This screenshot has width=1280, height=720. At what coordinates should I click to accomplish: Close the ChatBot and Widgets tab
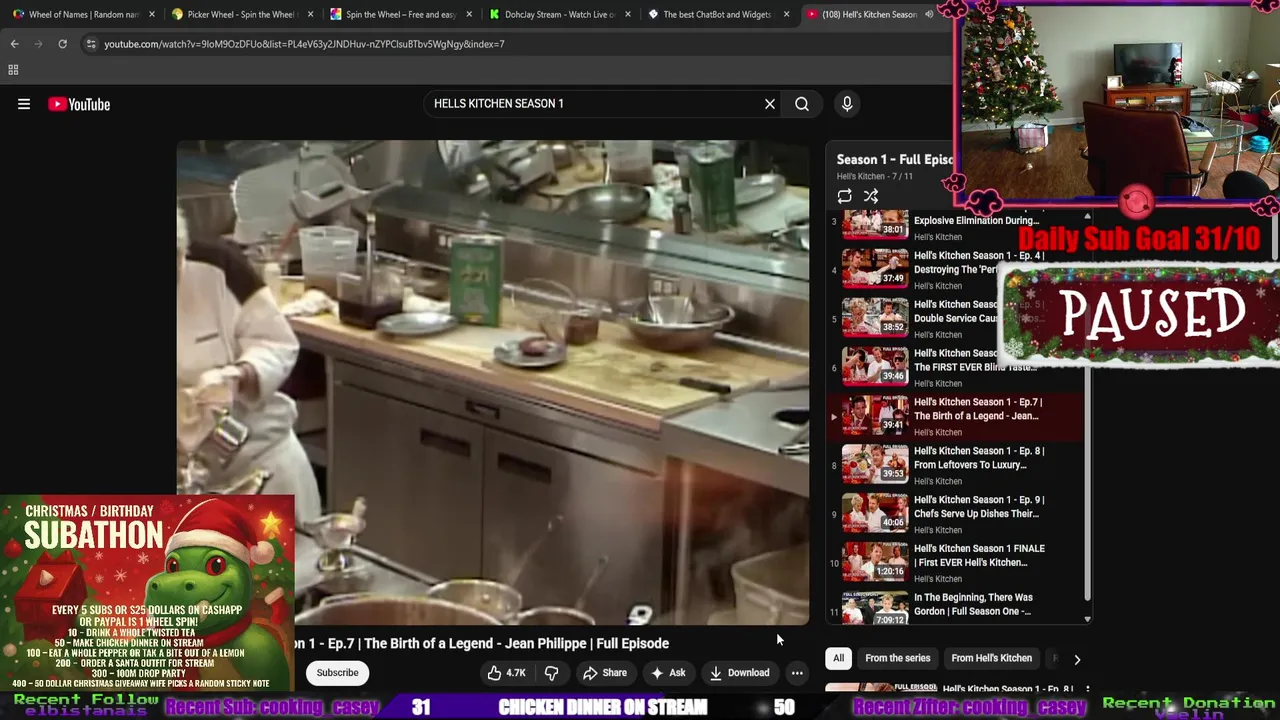point(787,14)
